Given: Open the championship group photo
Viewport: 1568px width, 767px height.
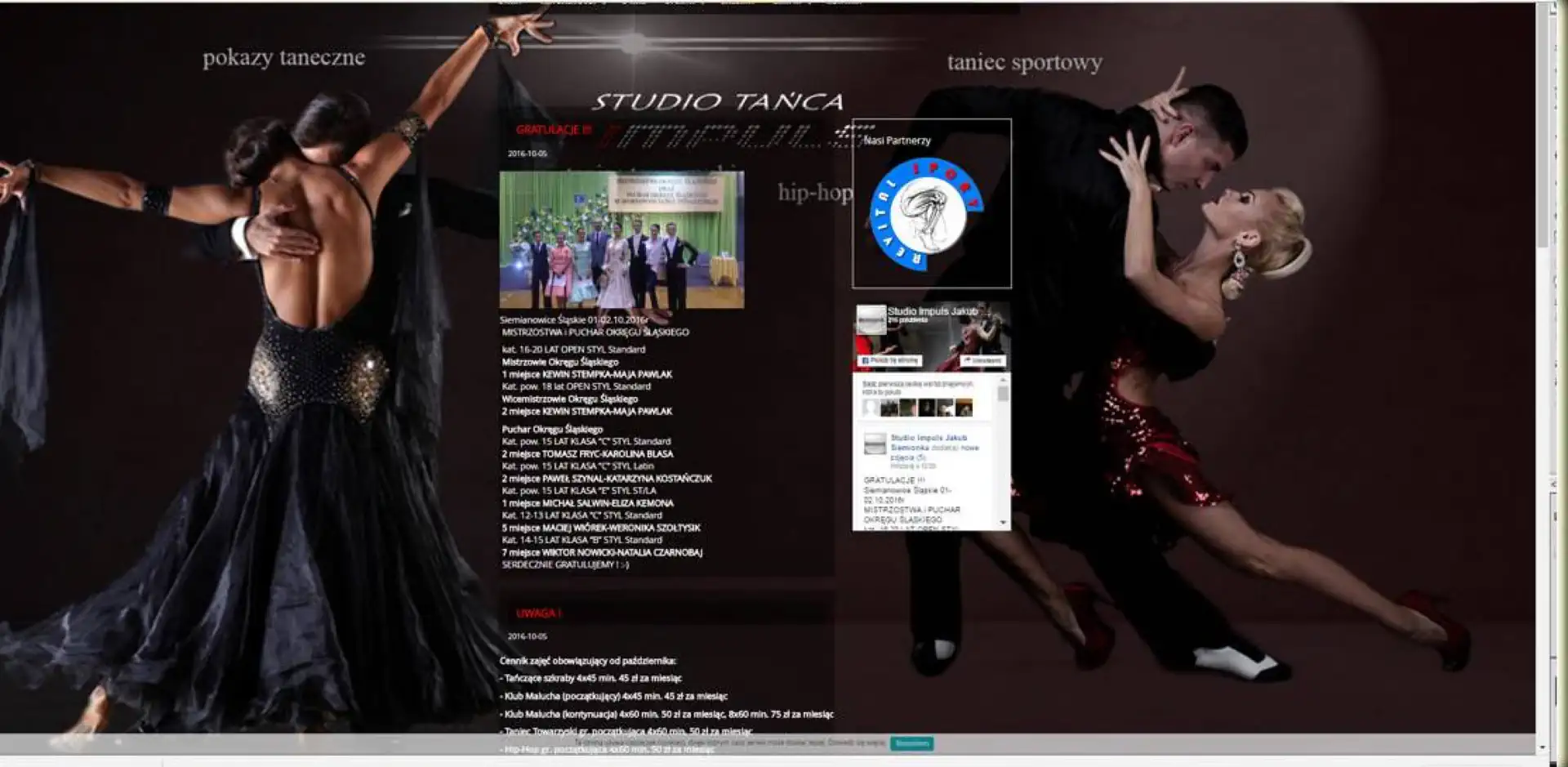Looking at the screenshot, I should pyautogui.click(x=621, y=239).
